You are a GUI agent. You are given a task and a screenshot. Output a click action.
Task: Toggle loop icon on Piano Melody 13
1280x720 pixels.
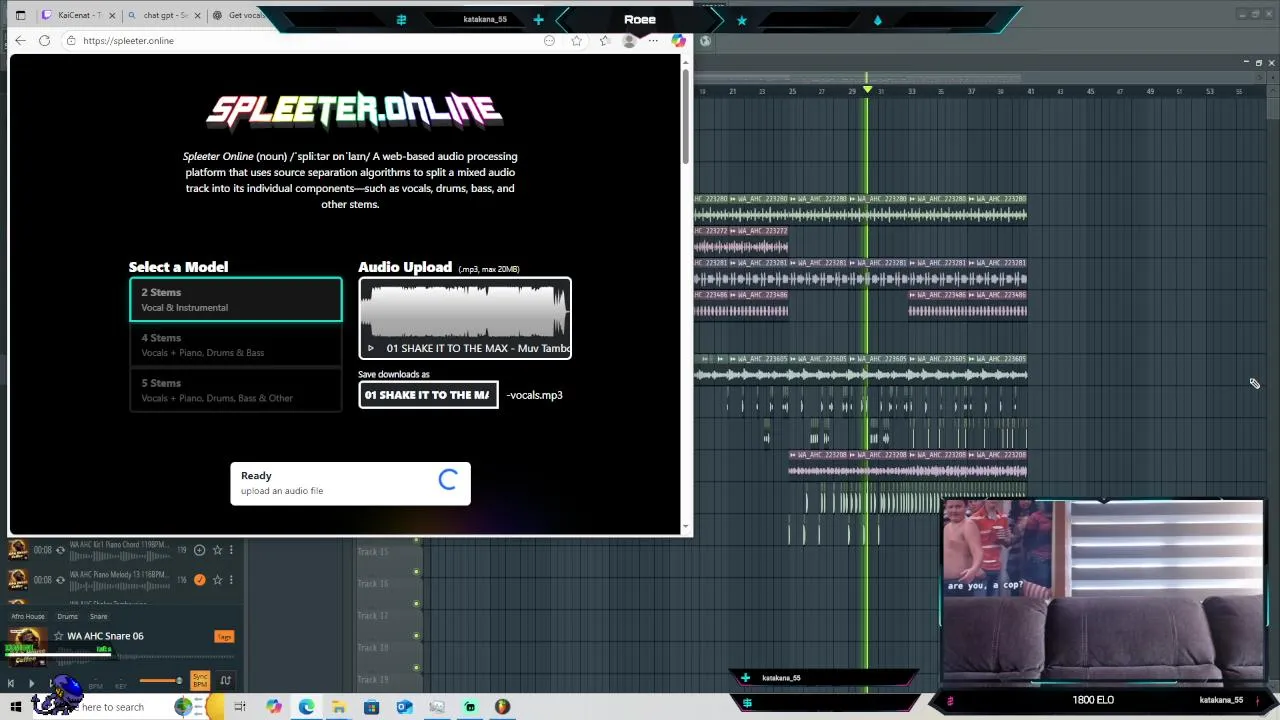tap(60, 580)
